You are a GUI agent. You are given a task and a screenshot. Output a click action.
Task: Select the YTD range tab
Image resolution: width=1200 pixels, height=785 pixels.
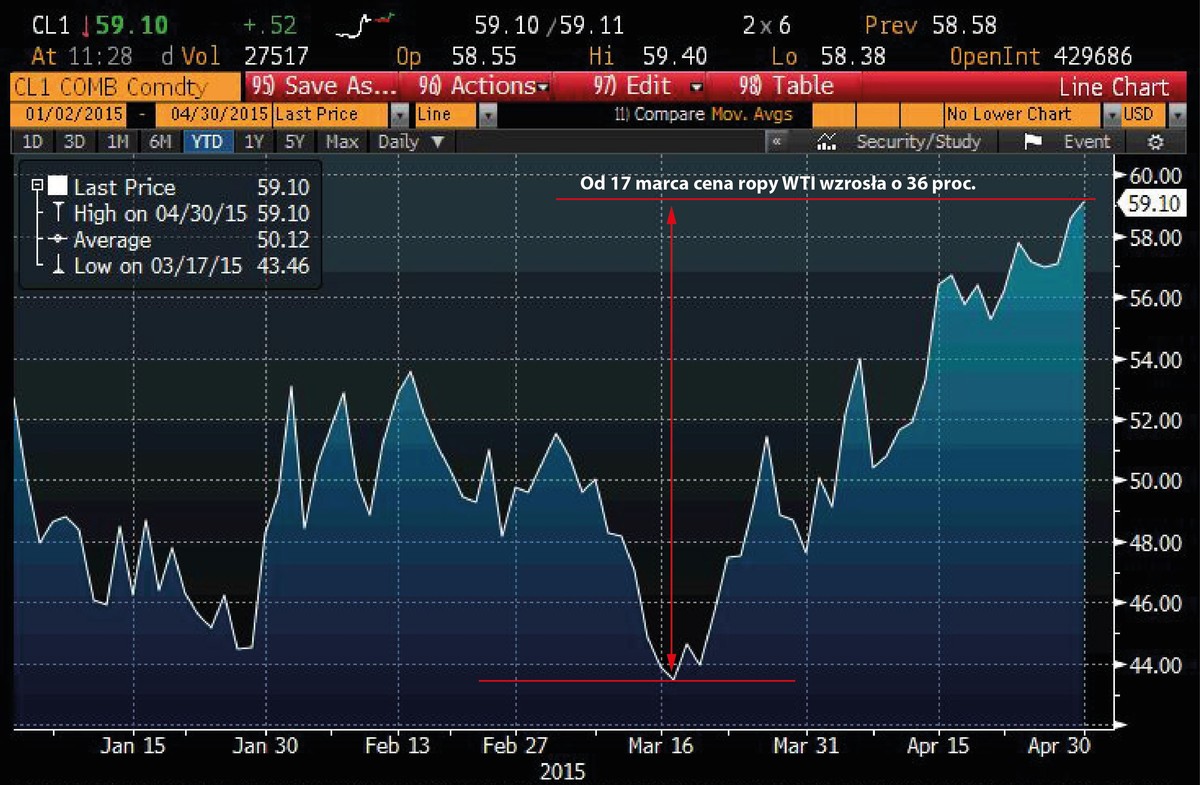tap(206, 141)
